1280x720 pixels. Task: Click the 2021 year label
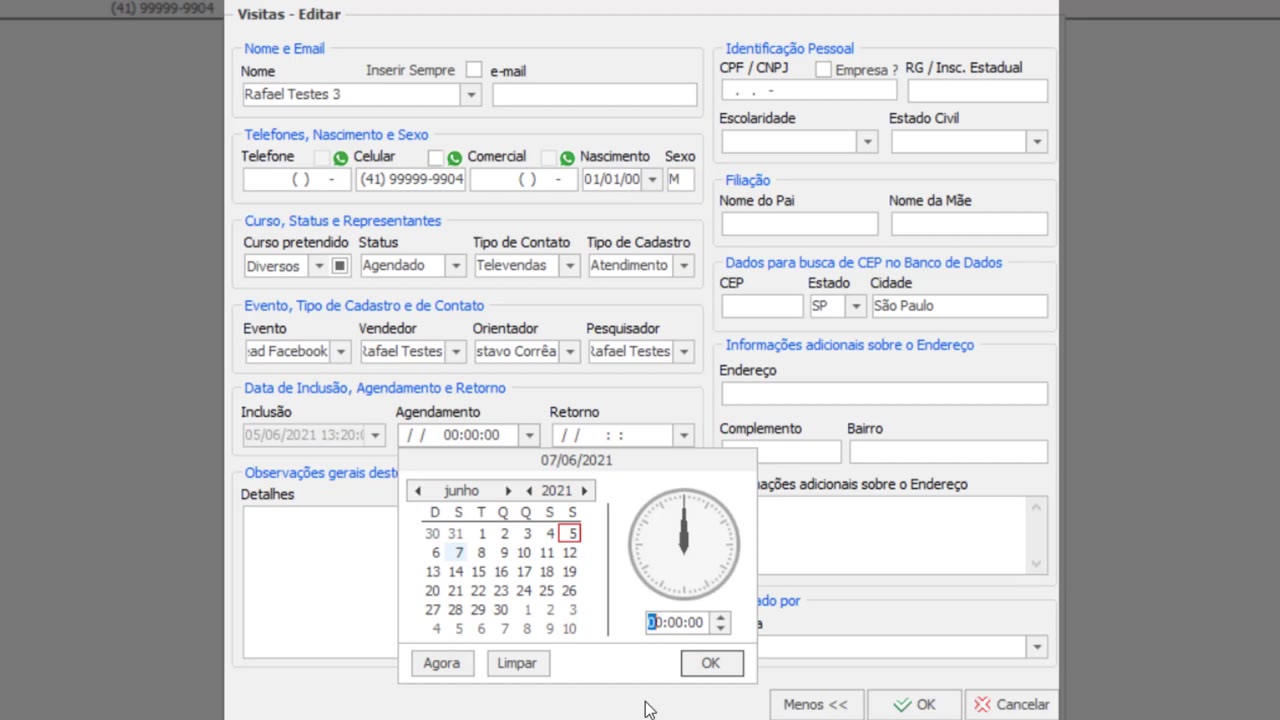[556, 491]
